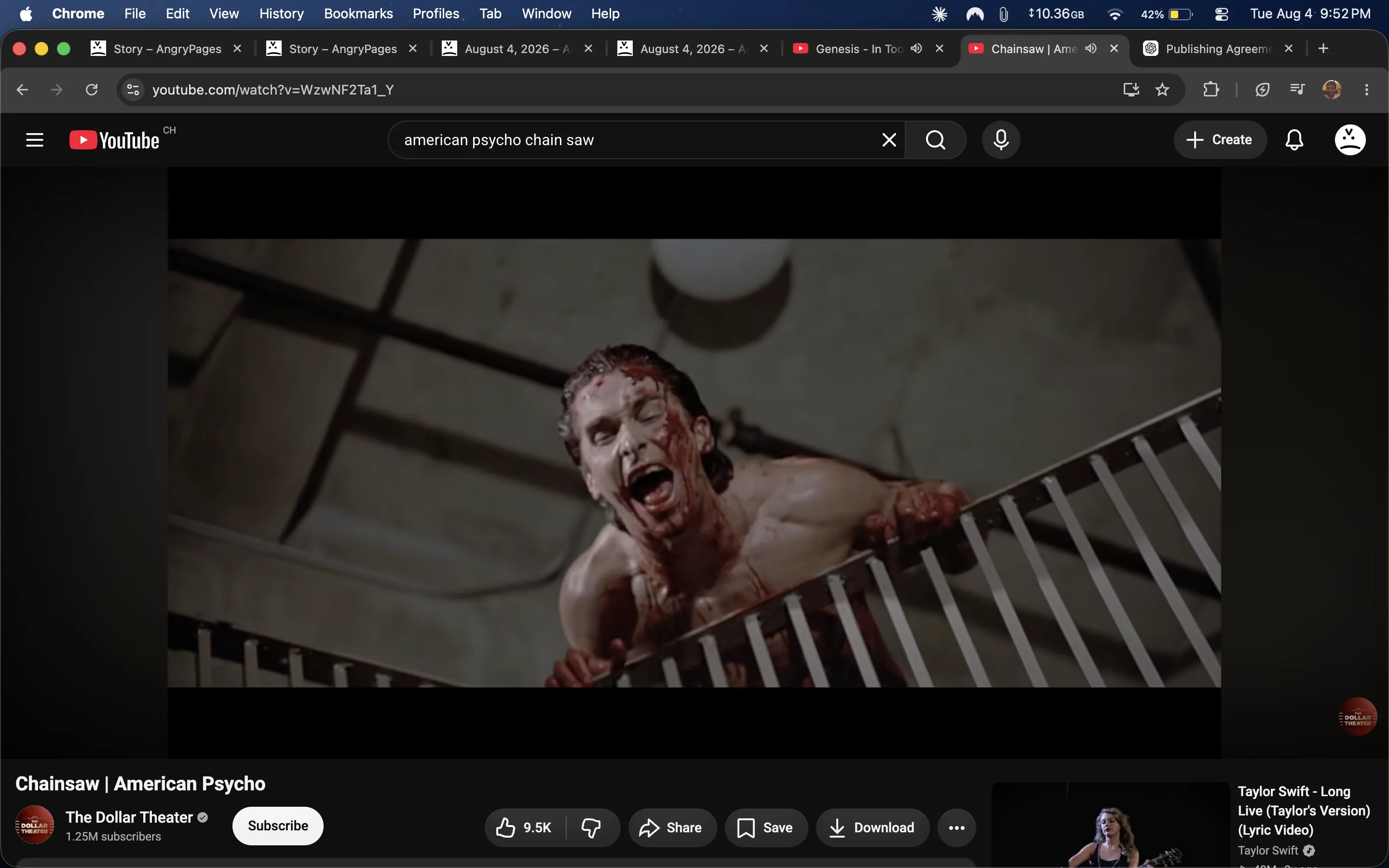
Task: Open the Chrome View menu
Action: tap(224, 14)
